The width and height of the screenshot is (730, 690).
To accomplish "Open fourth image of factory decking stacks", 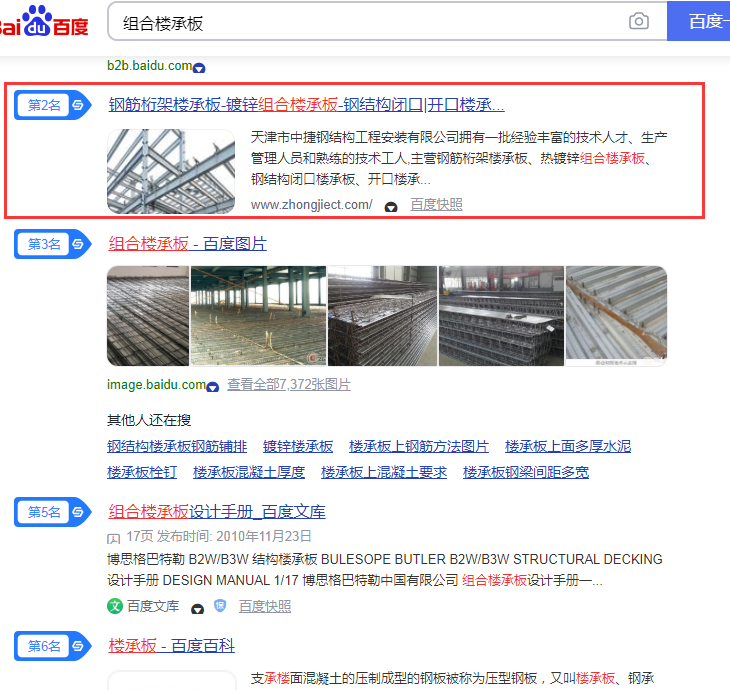I will pyautogui.click(x=501, y=316).
